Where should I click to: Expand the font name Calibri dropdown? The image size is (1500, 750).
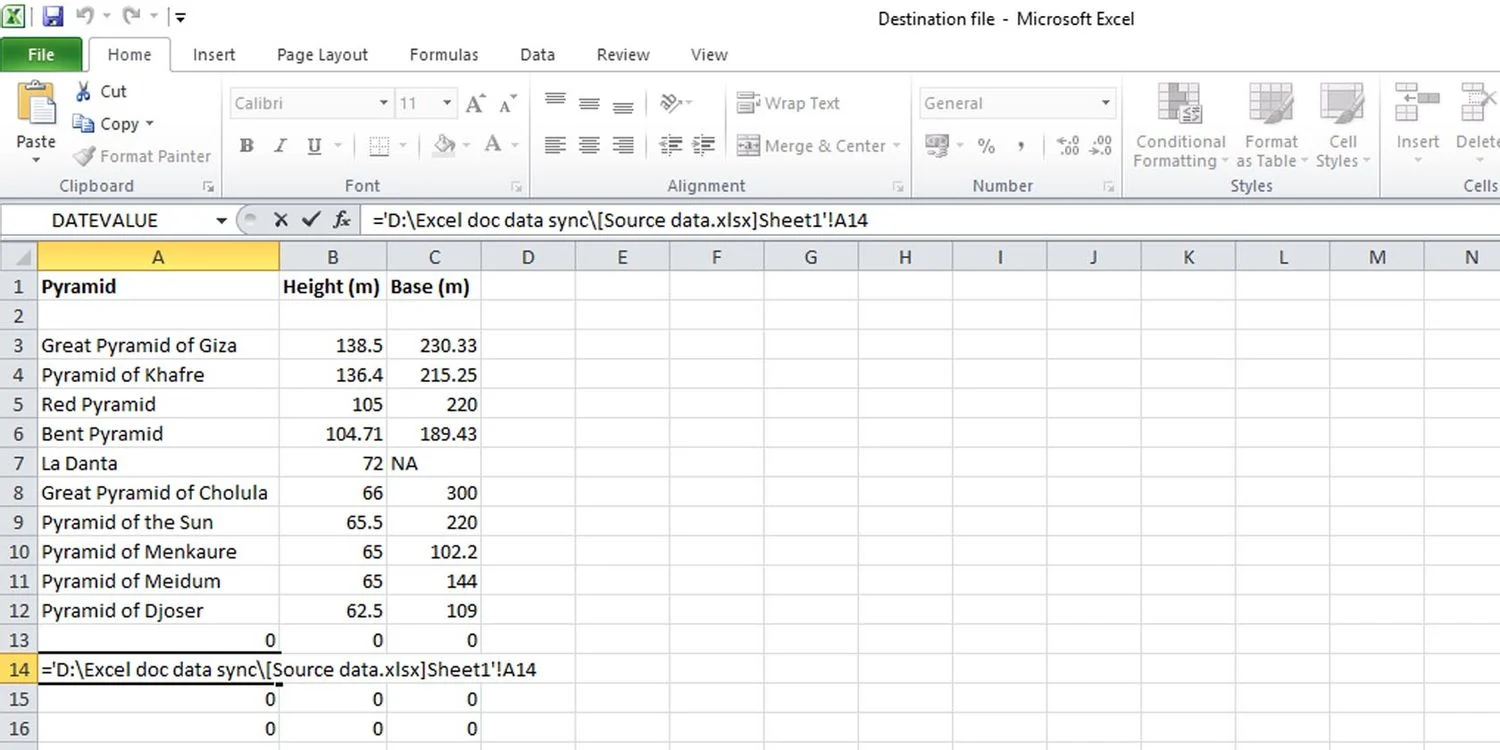pyautogui.click(x=384, y=103)
